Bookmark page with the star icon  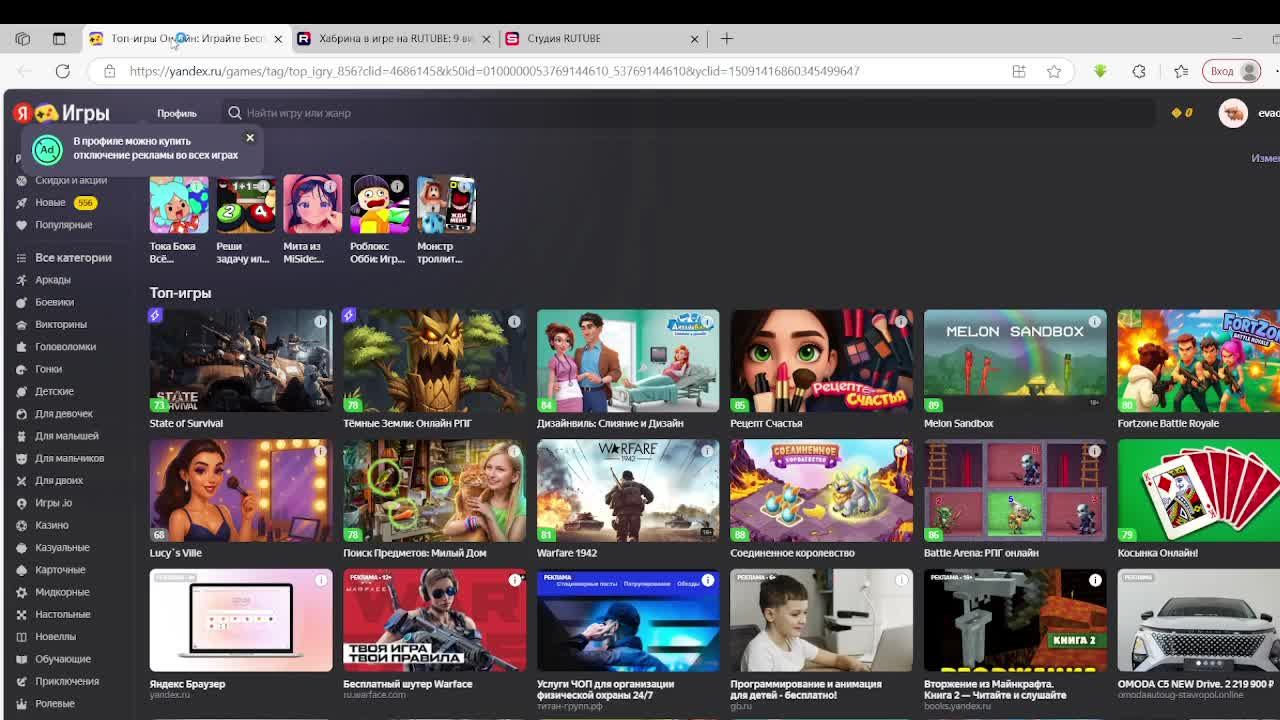click(x=1054, y=71)
